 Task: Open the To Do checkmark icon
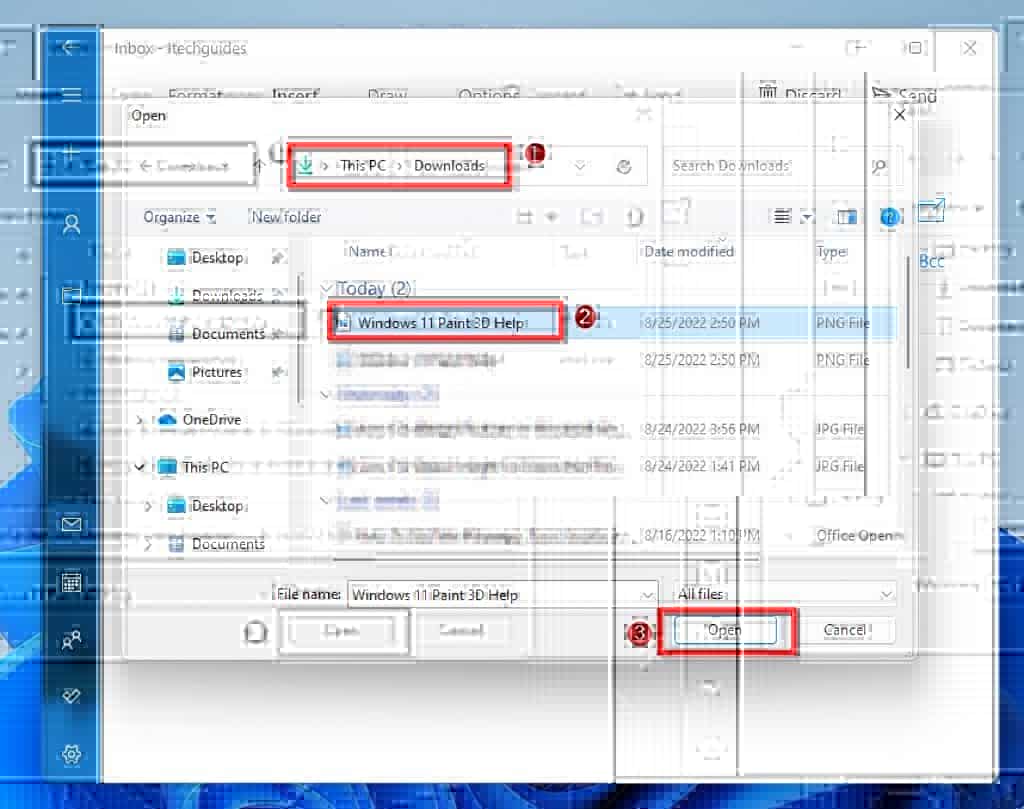coord(71,696)
